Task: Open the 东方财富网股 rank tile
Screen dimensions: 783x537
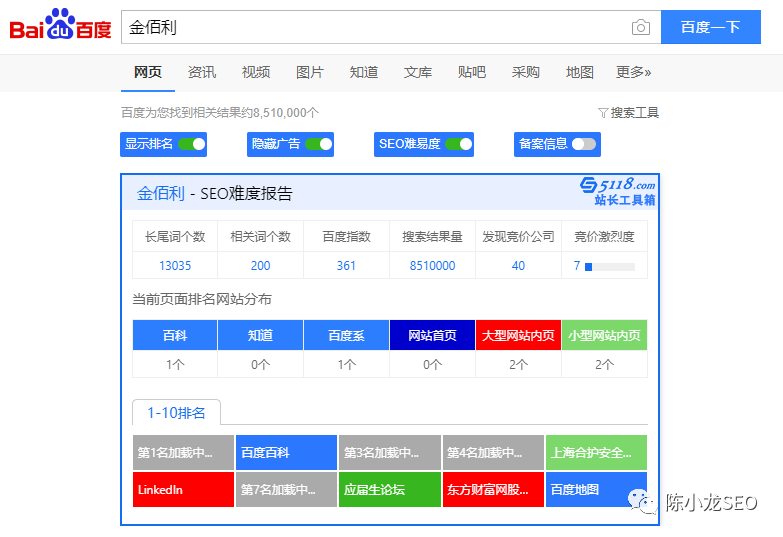Action: [493, 490]
